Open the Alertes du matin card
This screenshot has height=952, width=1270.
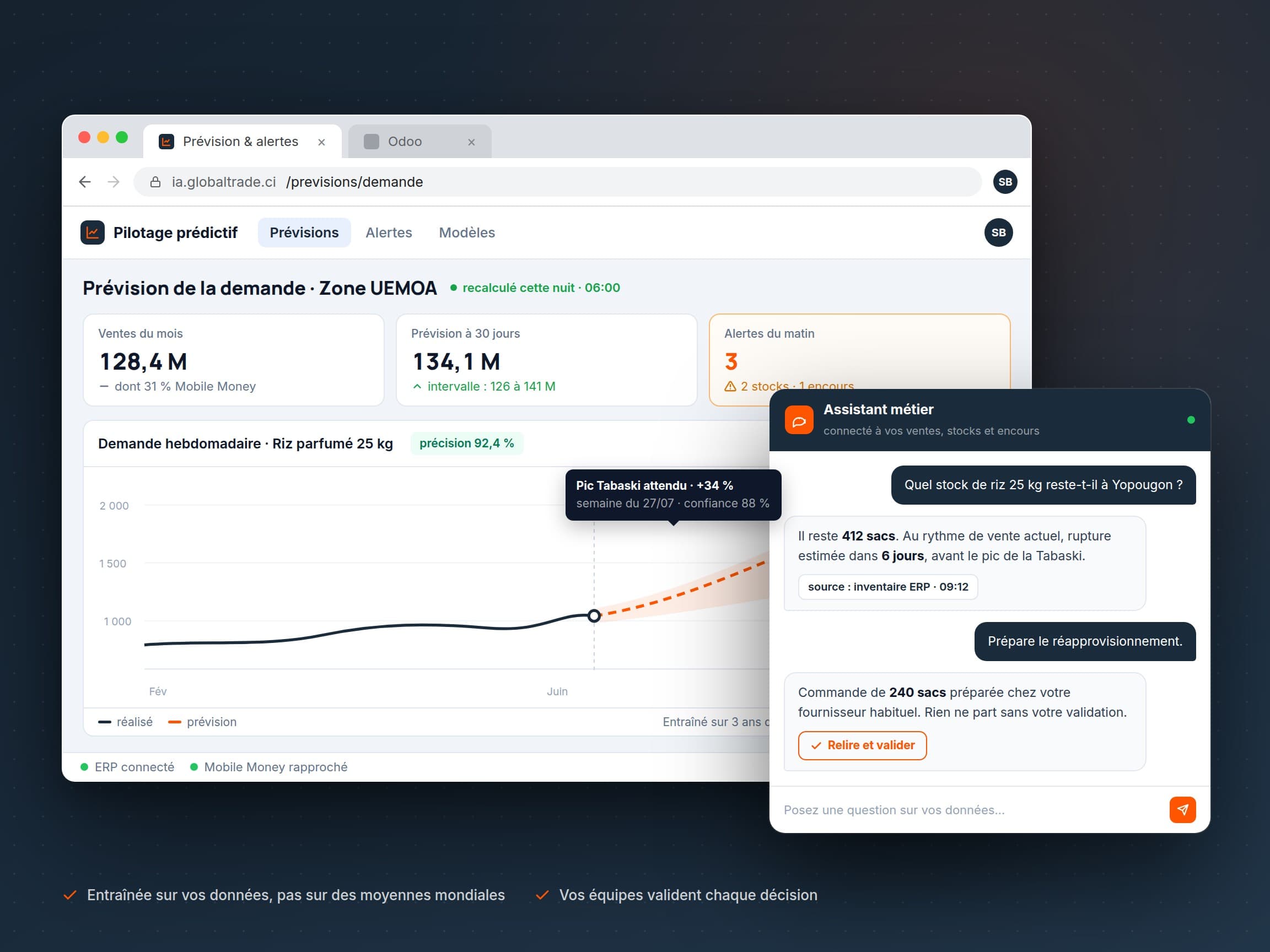click(859, 360)
